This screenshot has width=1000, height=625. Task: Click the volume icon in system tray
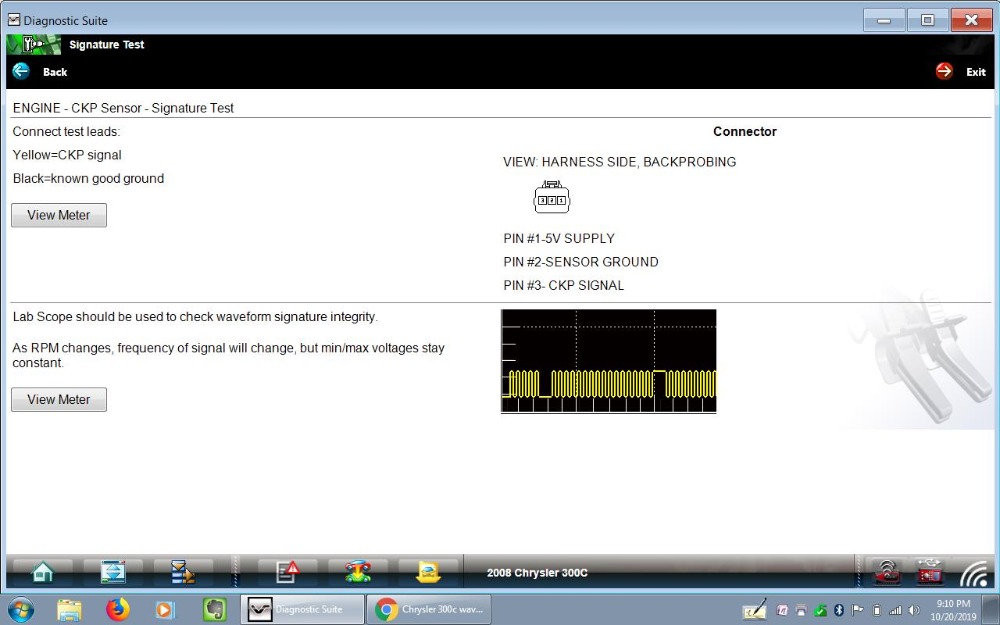(x=915, y=610)
